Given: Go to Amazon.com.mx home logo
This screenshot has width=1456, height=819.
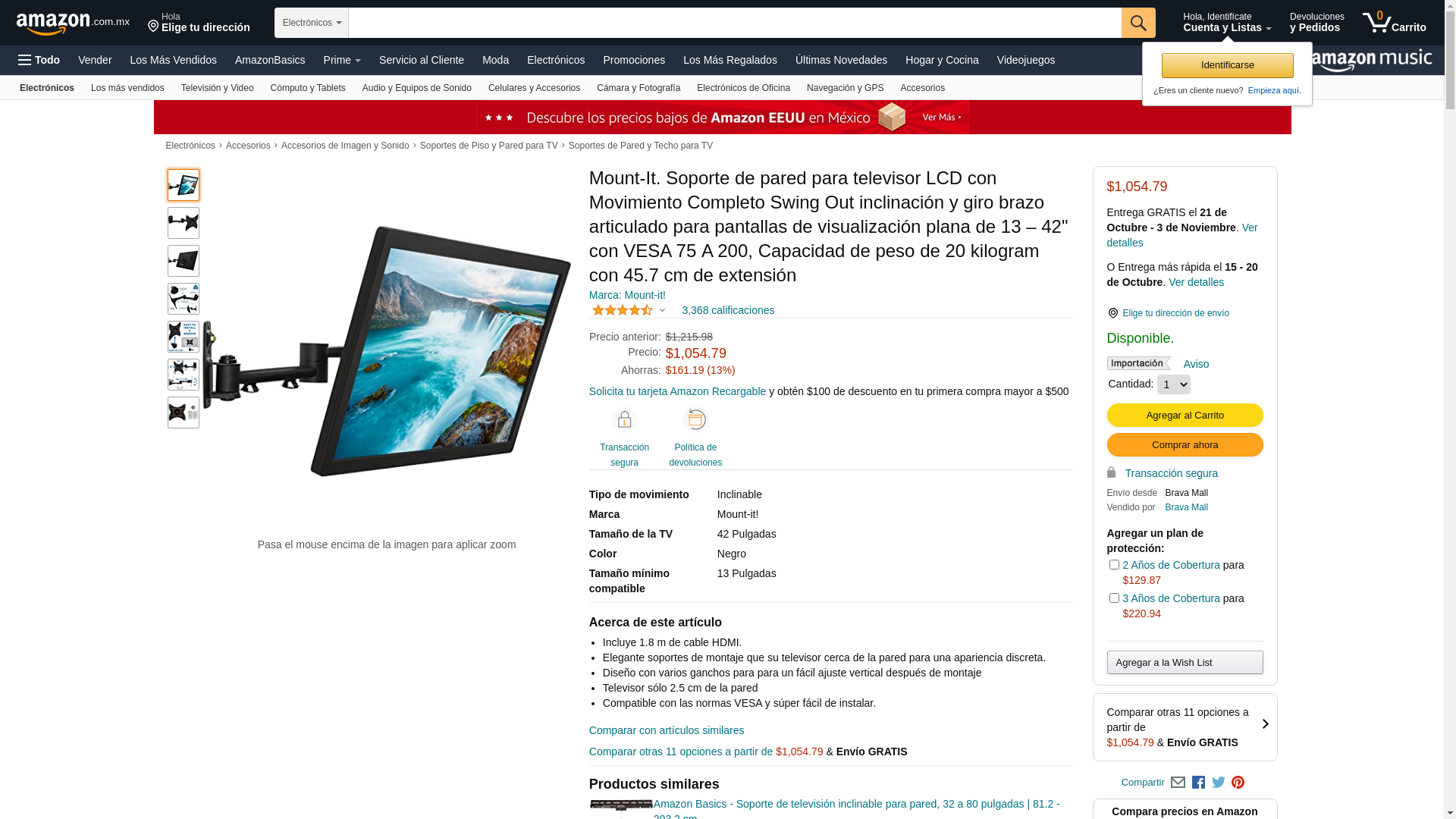Looking at the screenshot, I should [73, 24].
